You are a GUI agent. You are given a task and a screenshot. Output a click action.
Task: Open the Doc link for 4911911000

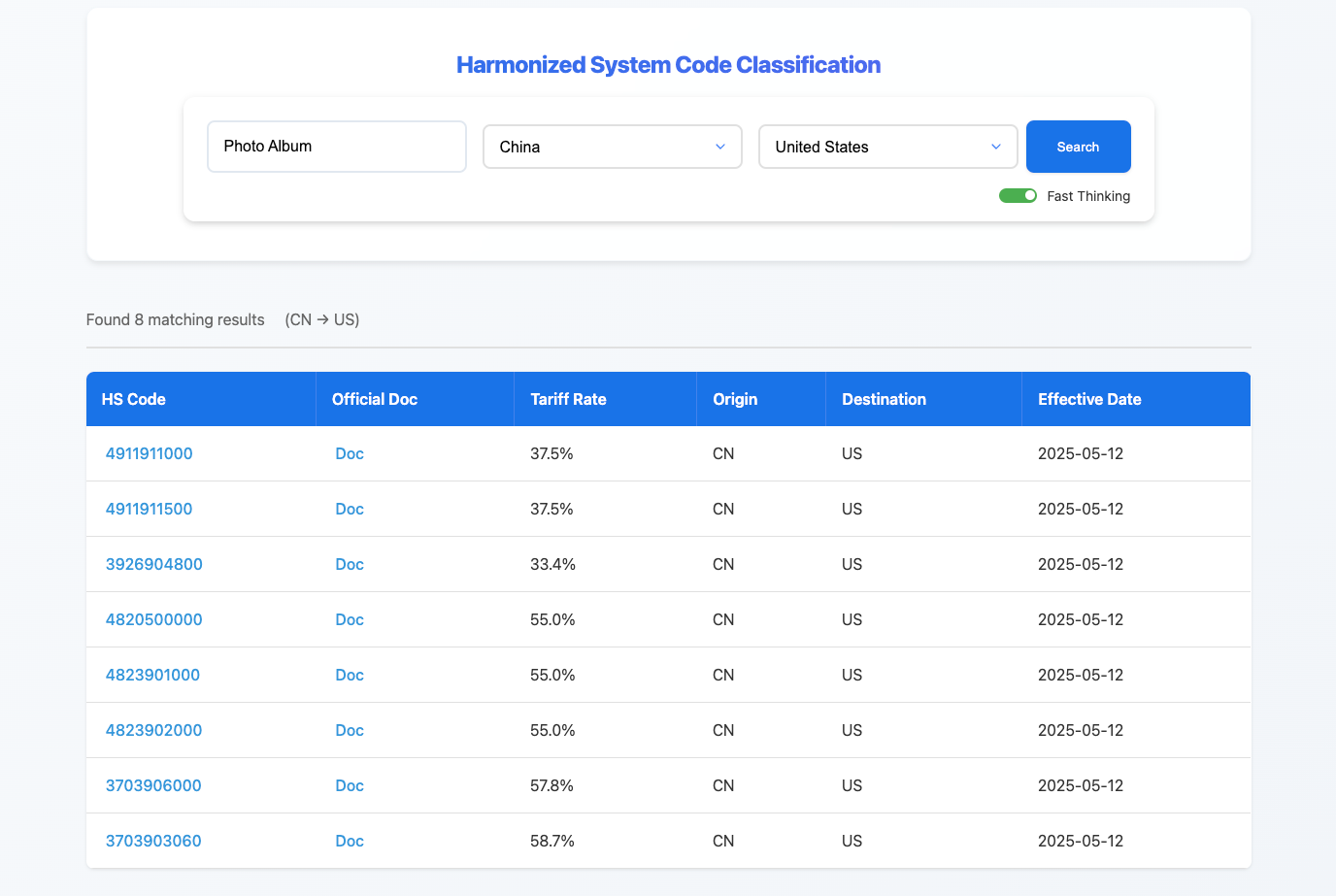350,453
